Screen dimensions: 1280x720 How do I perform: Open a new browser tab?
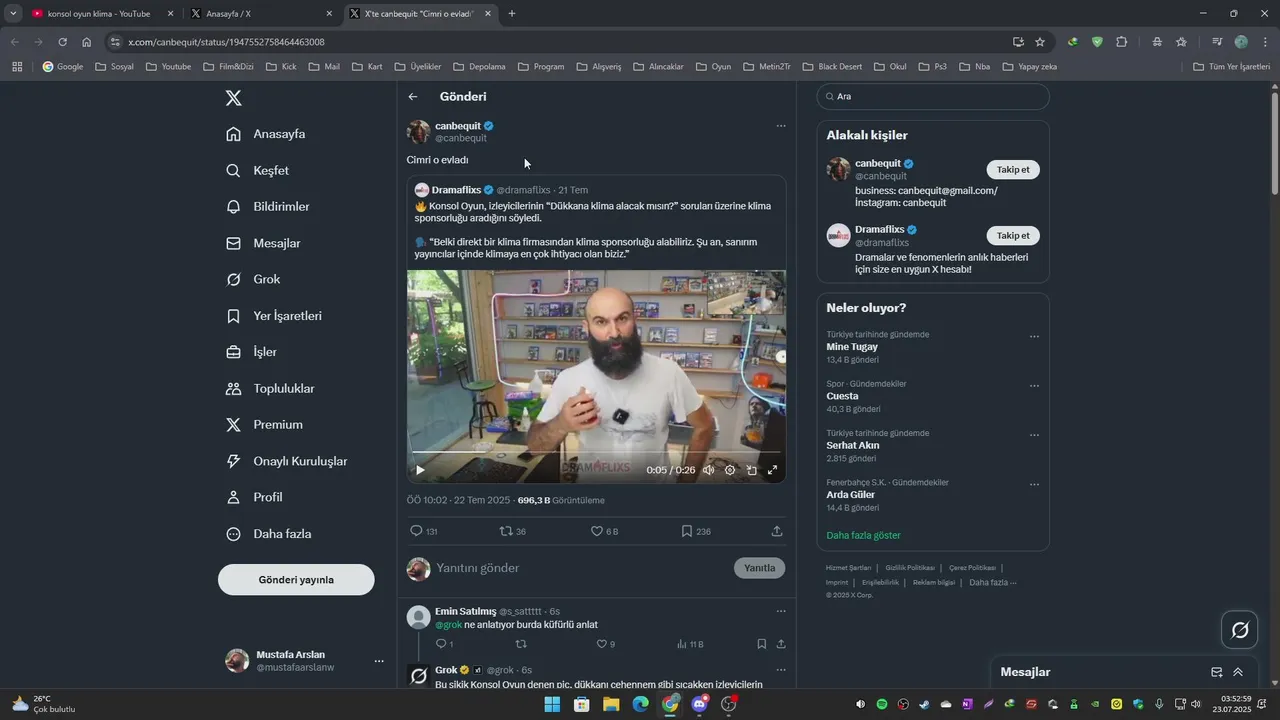click(x=512, y=14)
